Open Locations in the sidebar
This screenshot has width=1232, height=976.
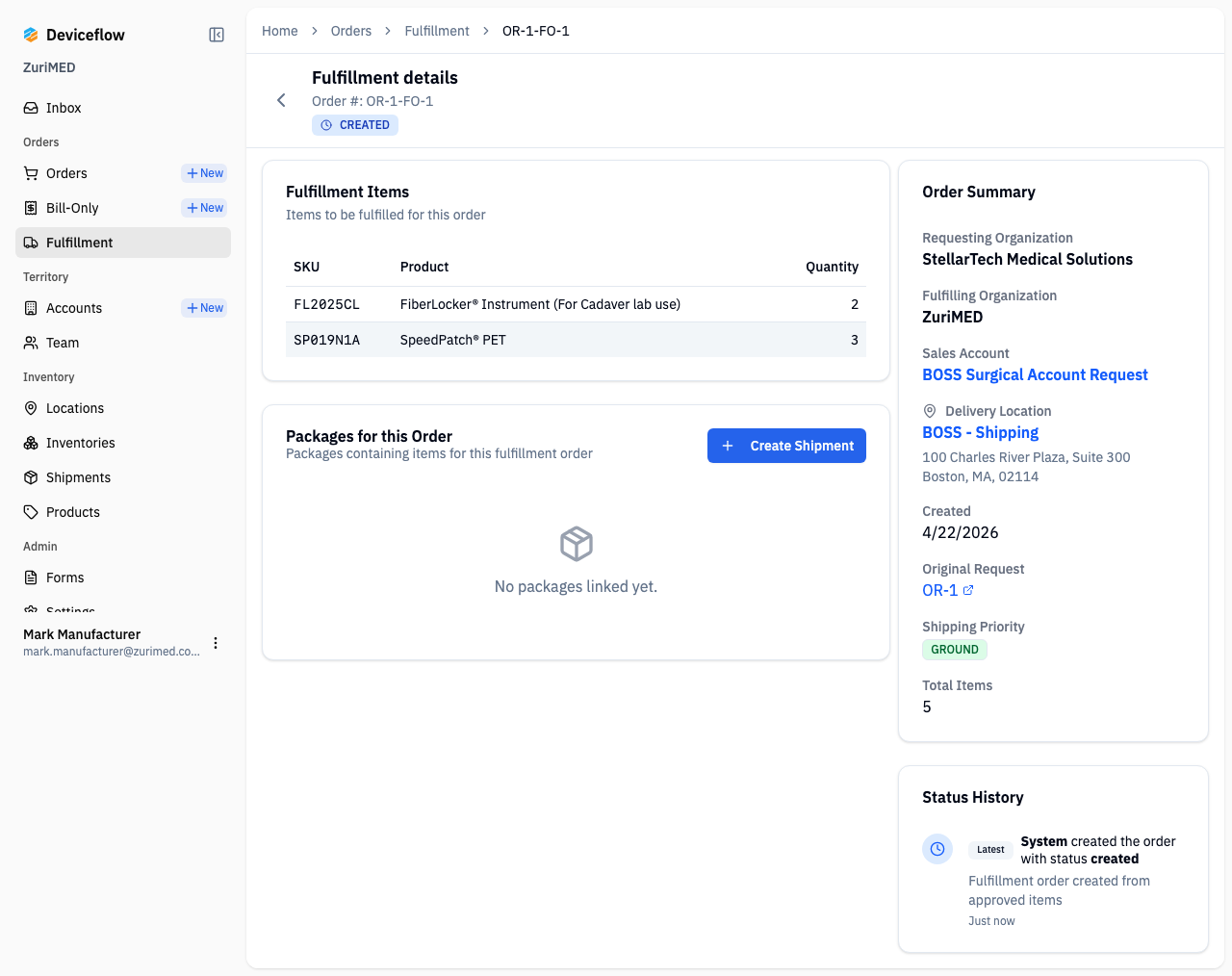[123, 408]
